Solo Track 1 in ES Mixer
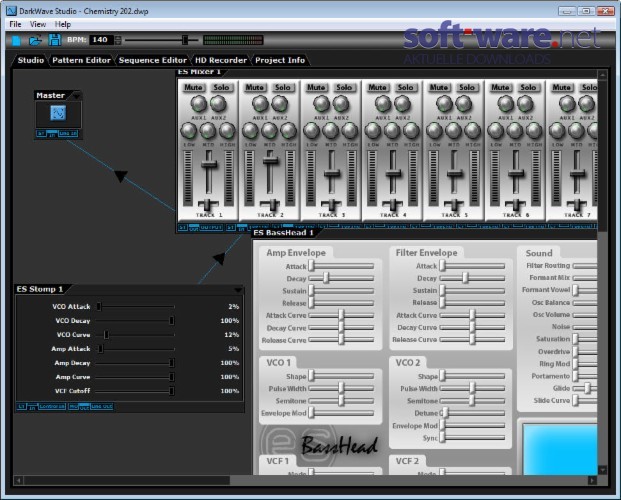 pos(221,87)
